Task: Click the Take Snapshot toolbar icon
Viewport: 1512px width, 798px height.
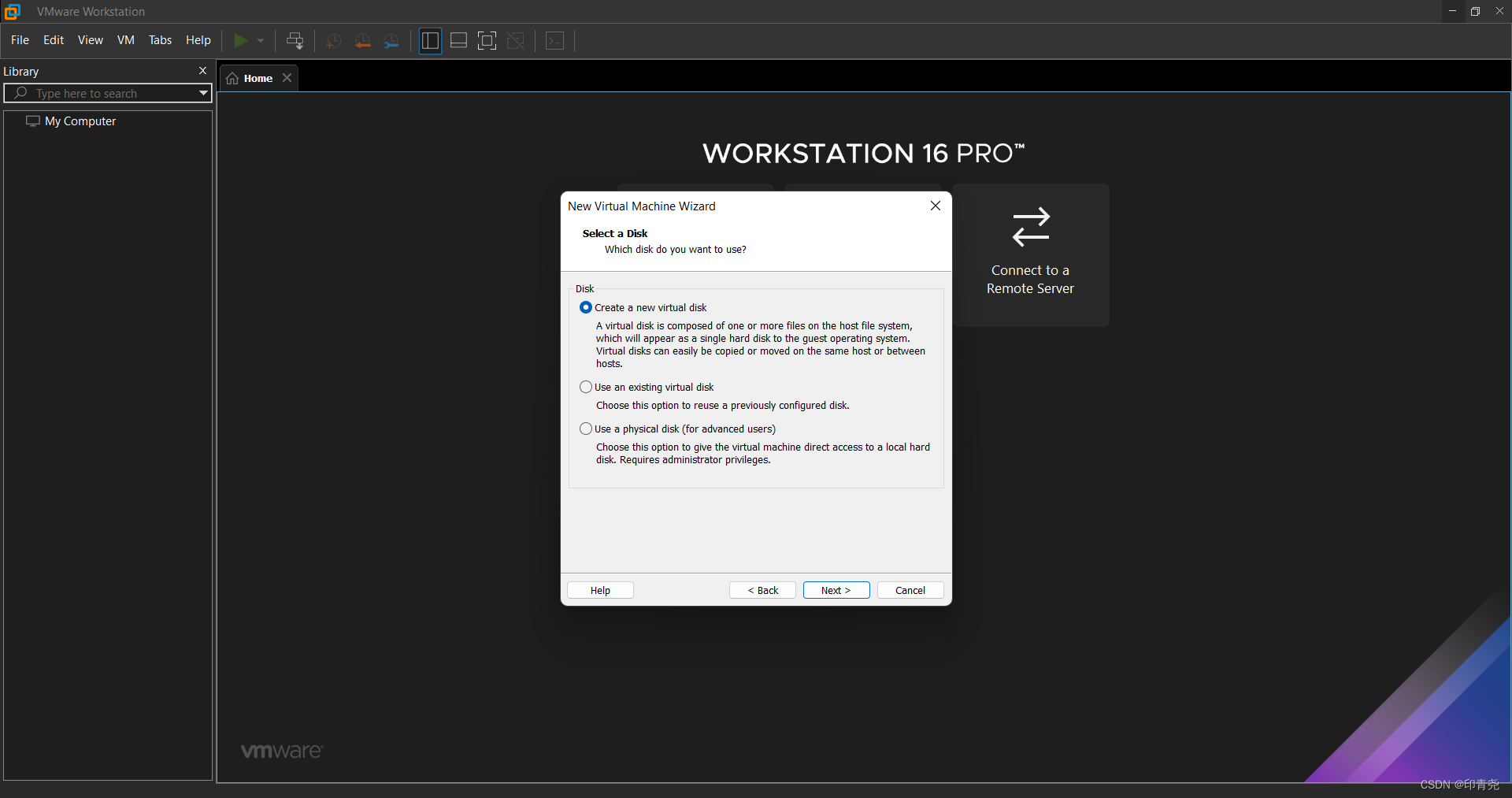Action: (334, 41)
